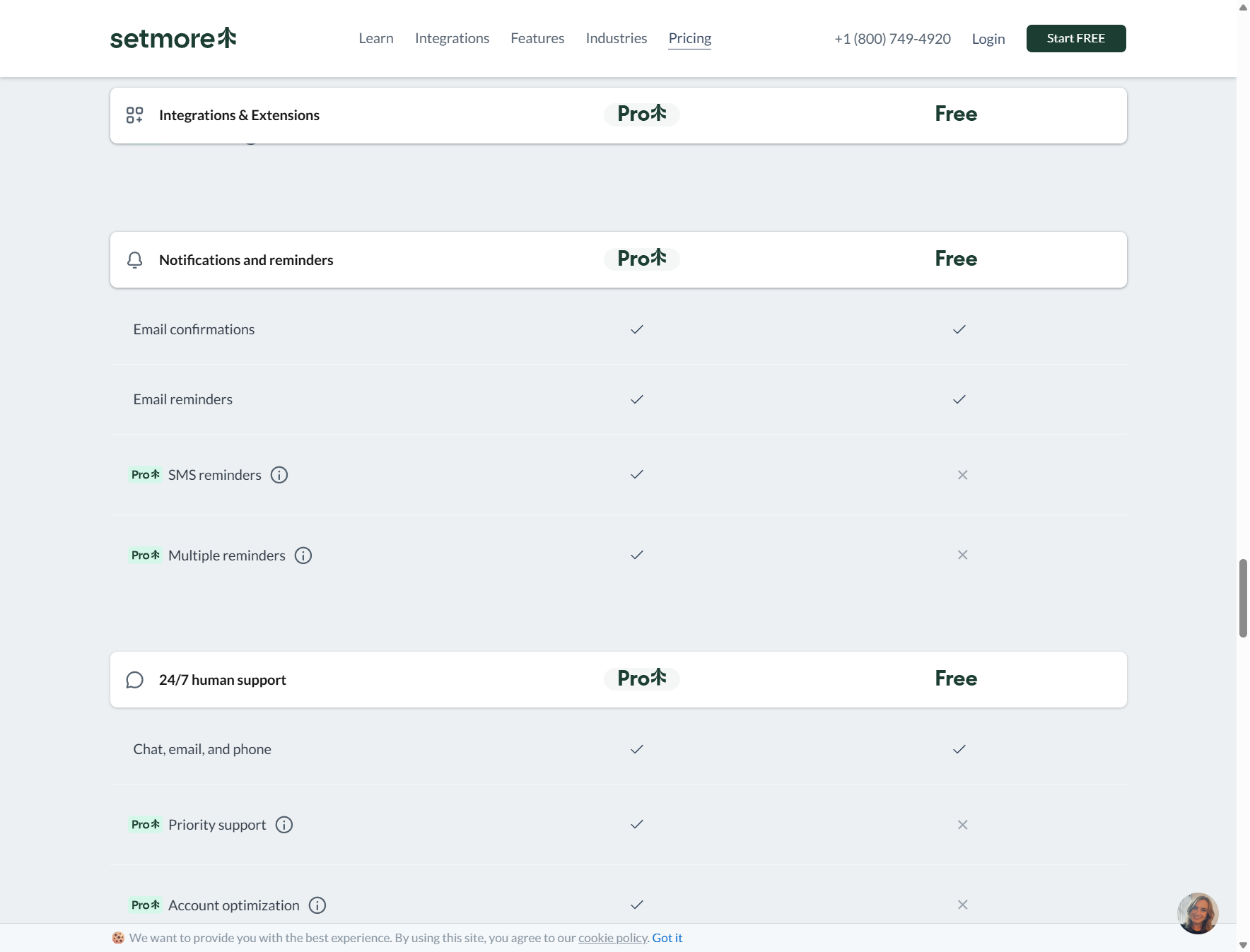Click the Pro badge beside Priority support
Image resolution: width=1250 pixels, height=952 pixels.
tap(146, 825)
